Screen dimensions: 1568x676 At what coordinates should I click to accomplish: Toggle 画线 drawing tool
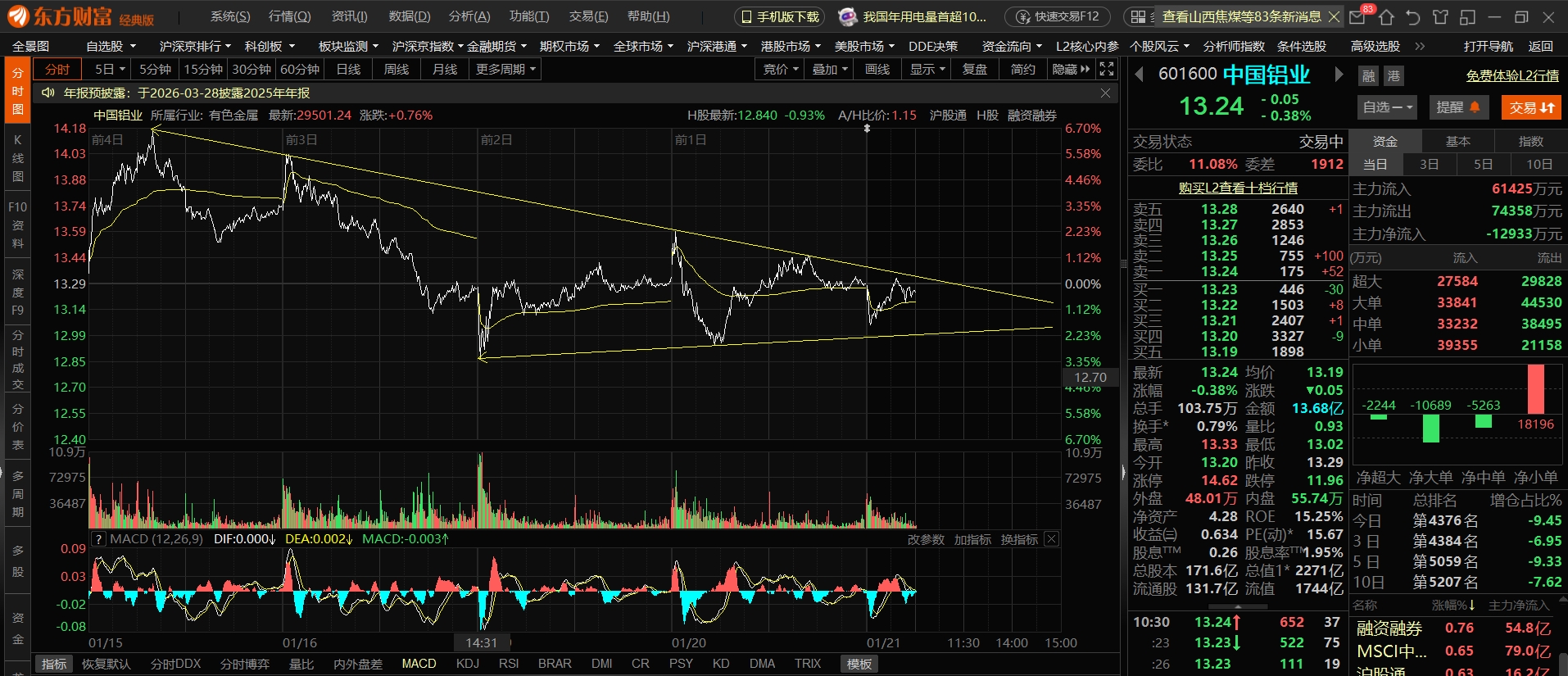pos(877,70)
